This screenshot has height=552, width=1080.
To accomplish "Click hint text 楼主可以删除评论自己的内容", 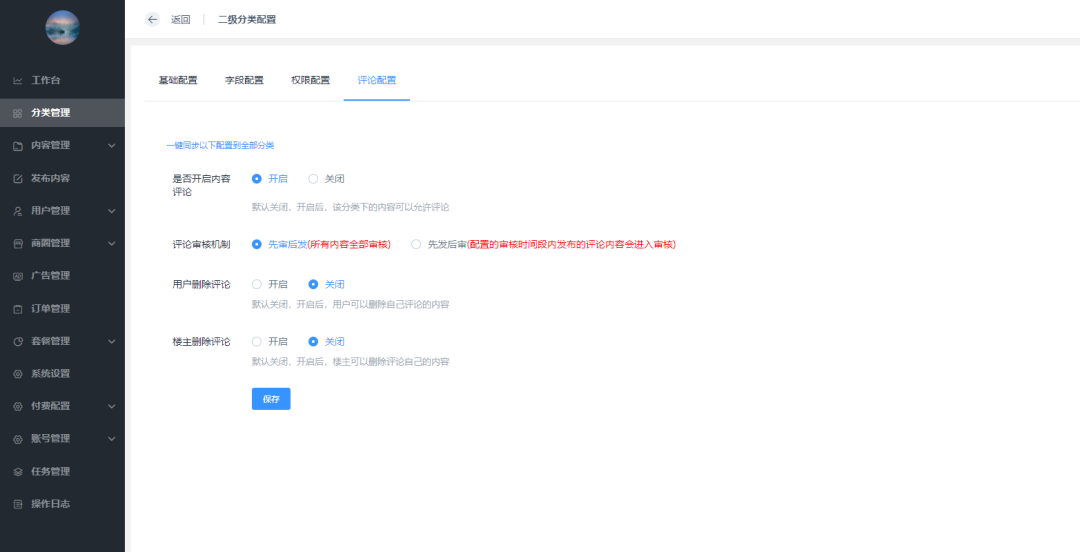I will [391, 361].
